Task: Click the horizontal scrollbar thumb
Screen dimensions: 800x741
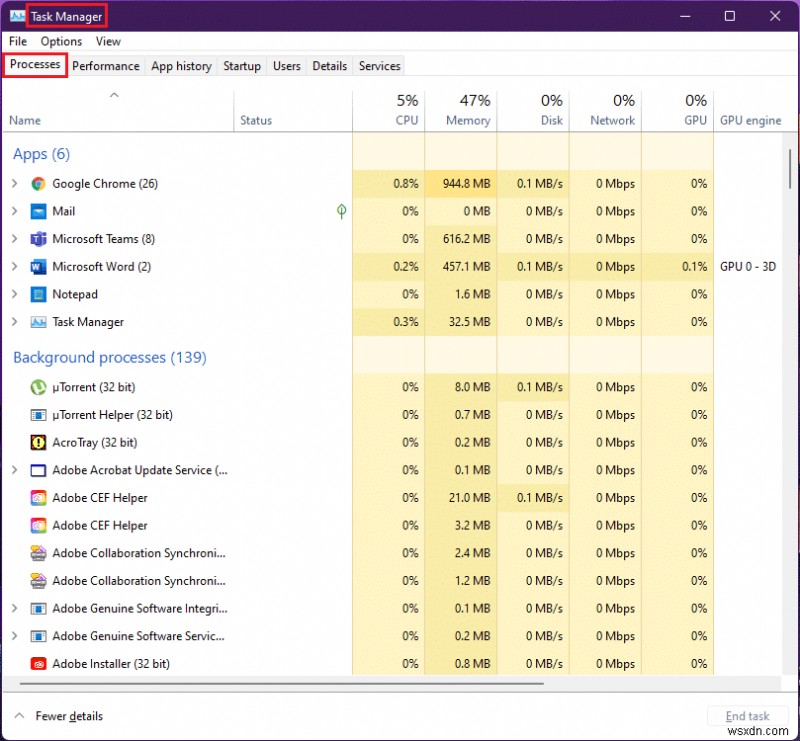Action: (x=282, y=683)
